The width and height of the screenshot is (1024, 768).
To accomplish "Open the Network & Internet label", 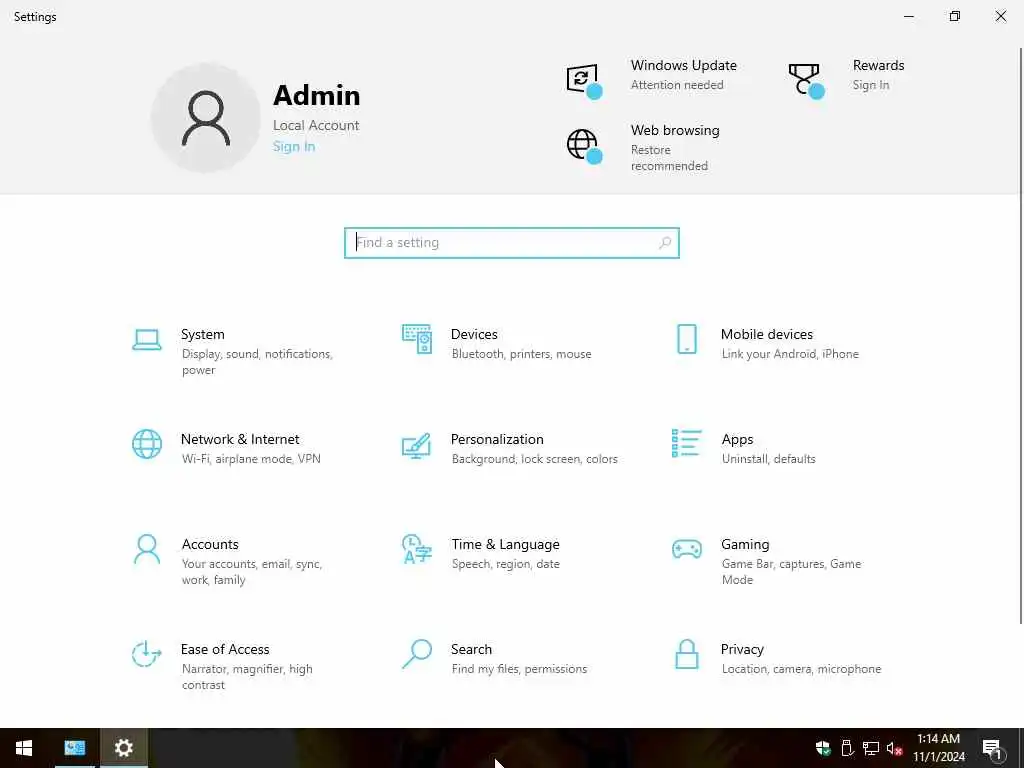I will [x=240, y=439].
